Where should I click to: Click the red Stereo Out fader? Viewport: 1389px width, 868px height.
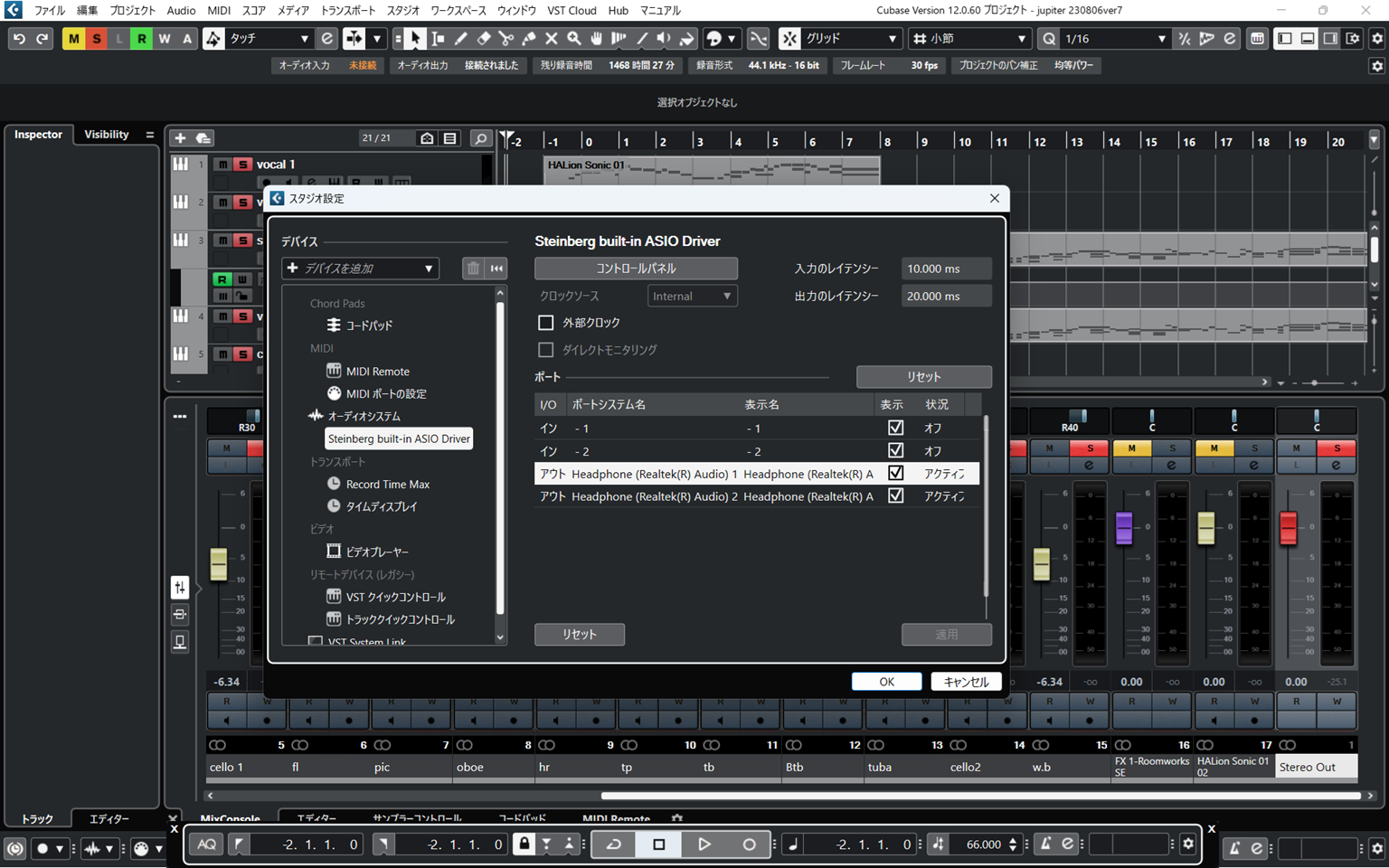pyautogui.click(x=1289, y=528)
